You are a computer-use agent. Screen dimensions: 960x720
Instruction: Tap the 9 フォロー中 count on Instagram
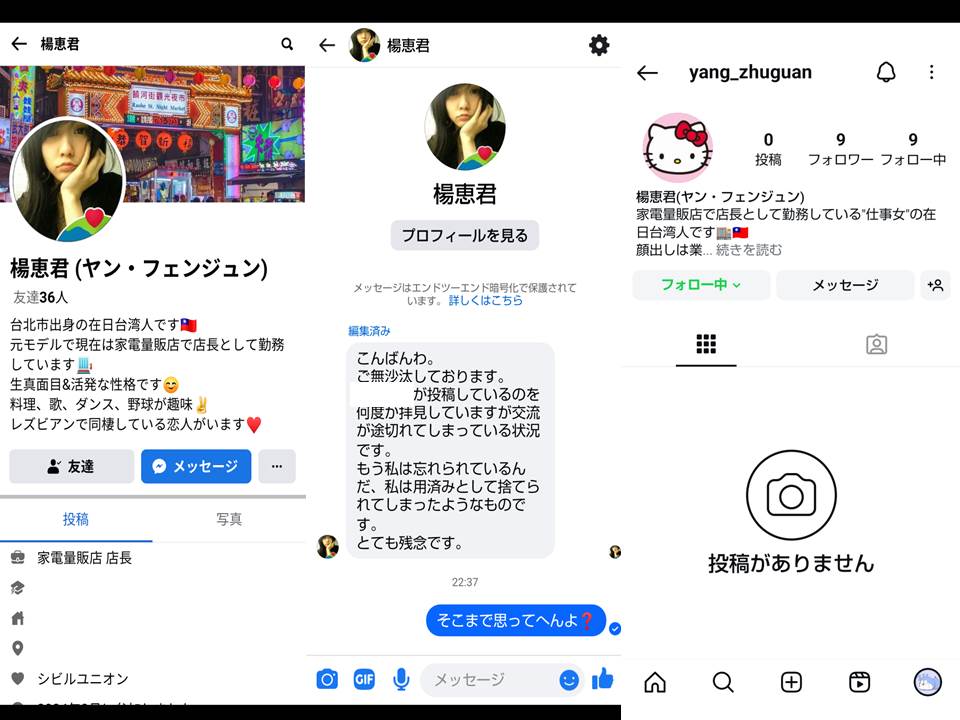(x=913, y=149)
